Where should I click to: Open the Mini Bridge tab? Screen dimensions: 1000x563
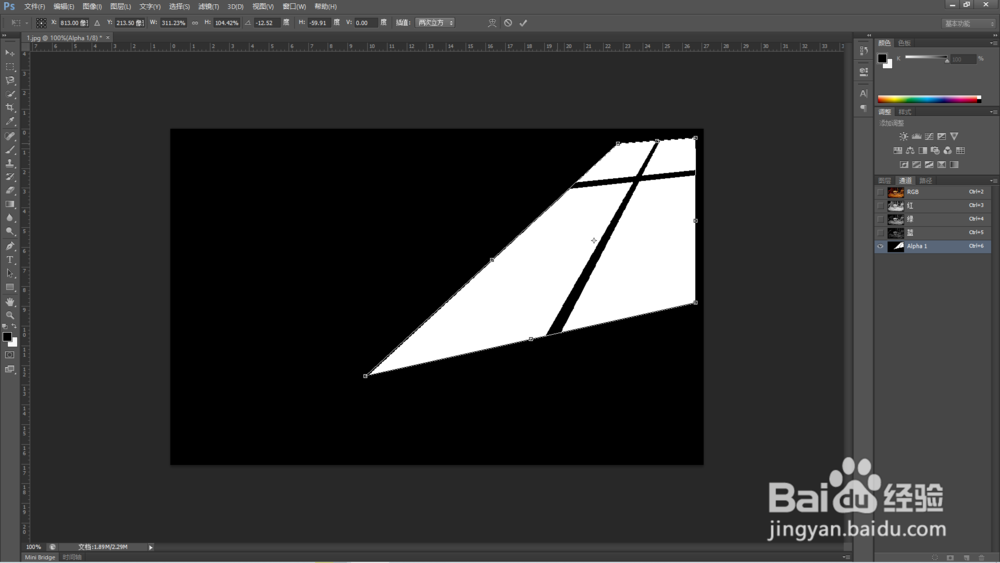(40, 557)
